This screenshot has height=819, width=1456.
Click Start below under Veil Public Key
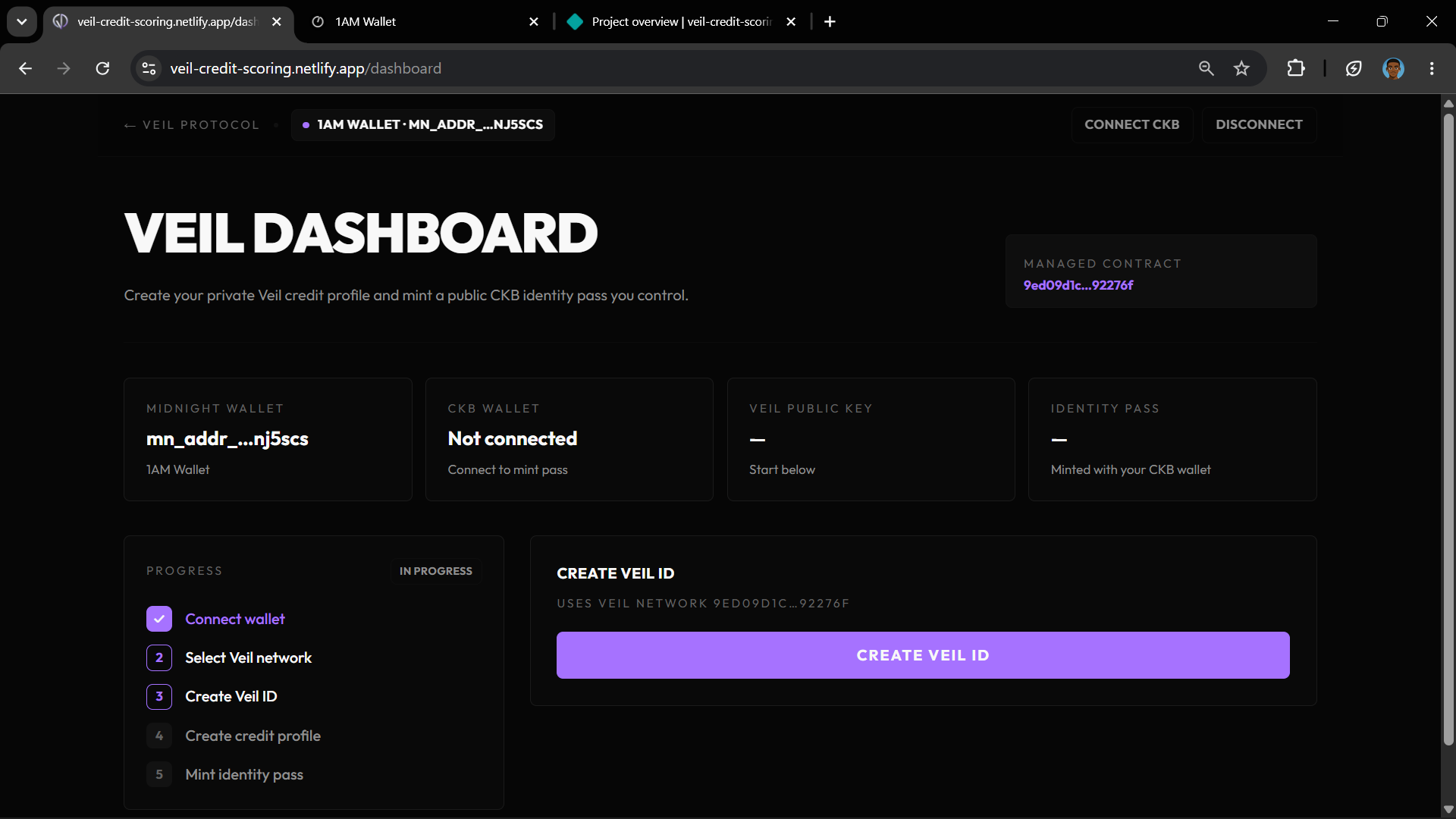pos(782,469)
